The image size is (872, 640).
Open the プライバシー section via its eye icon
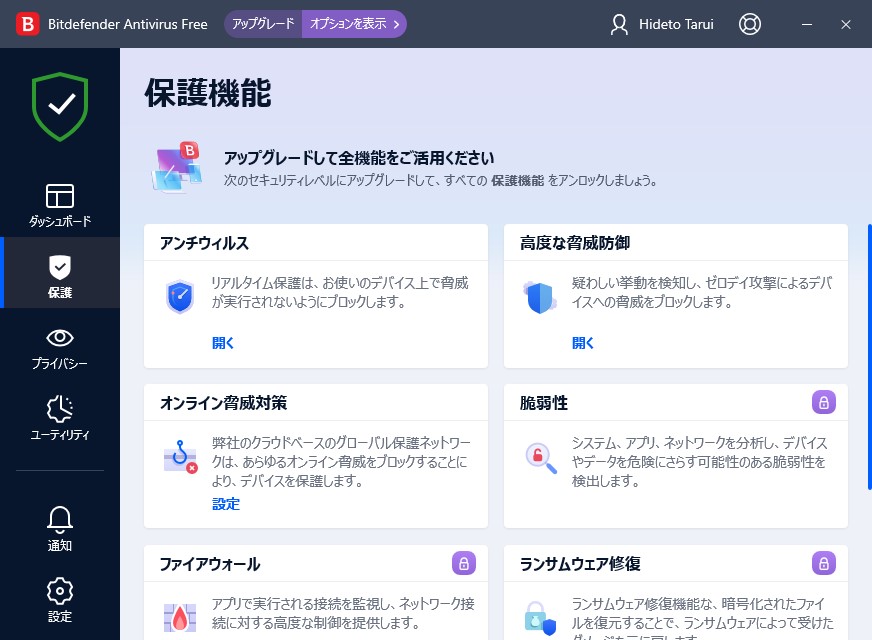pyautogui.click(x=60, y=338)
